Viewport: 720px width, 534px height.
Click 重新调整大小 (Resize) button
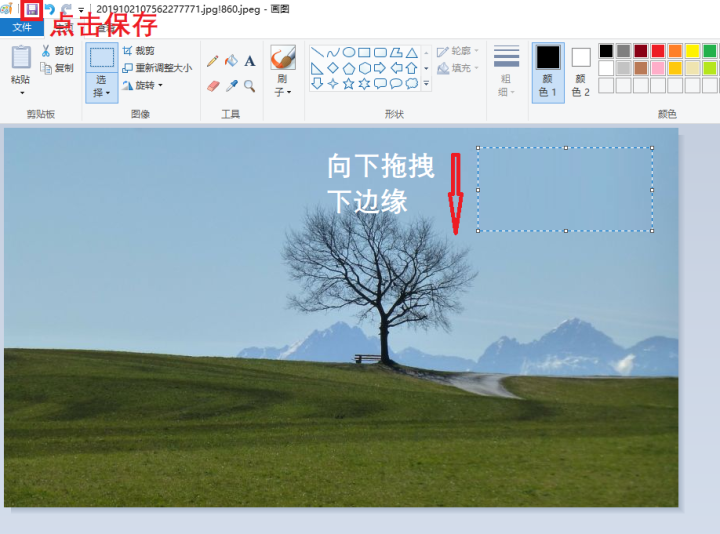tap(157, 68)
